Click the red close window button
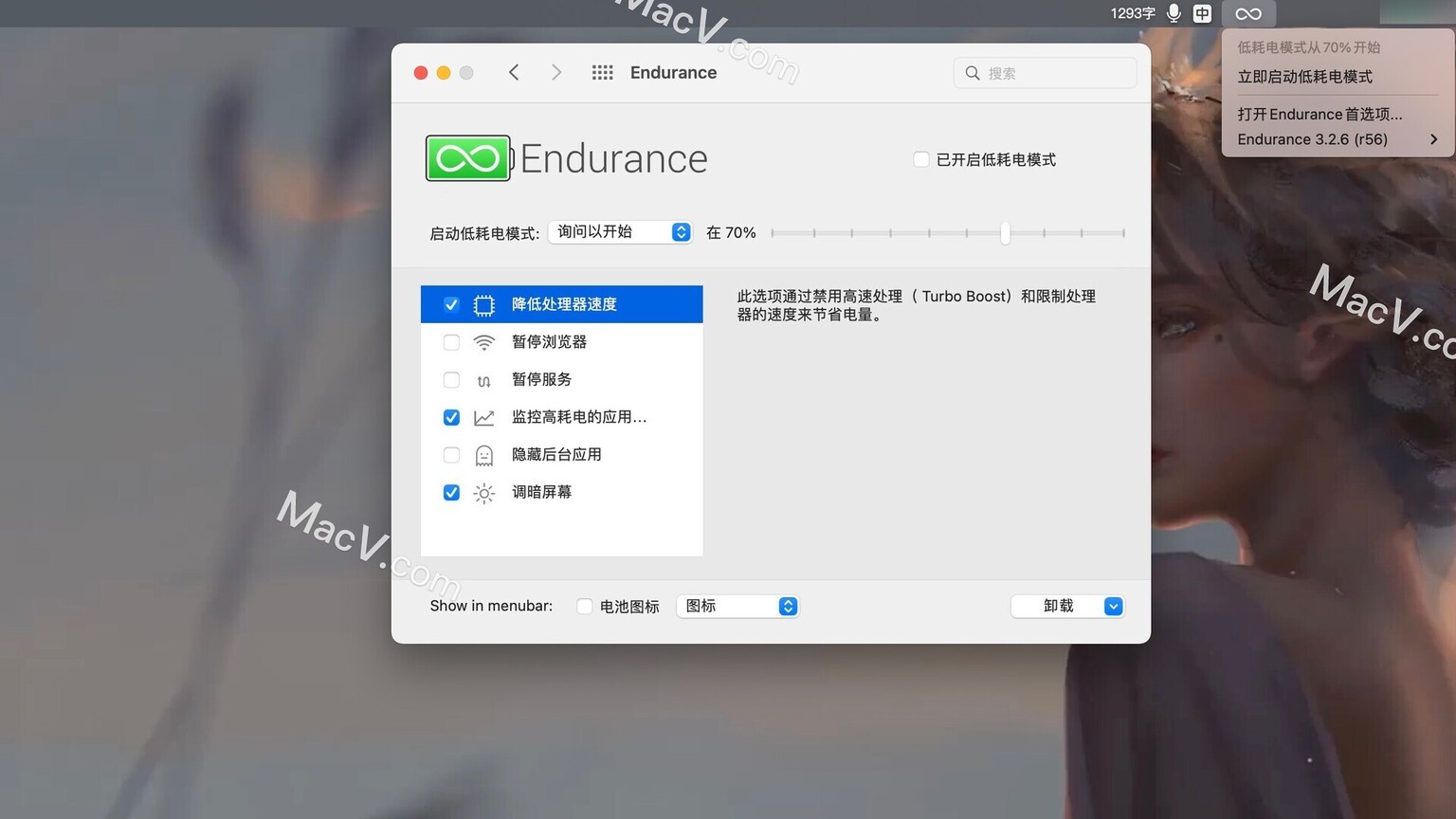1456x819 pixels. pyautogui.click(x=421, y=73)
